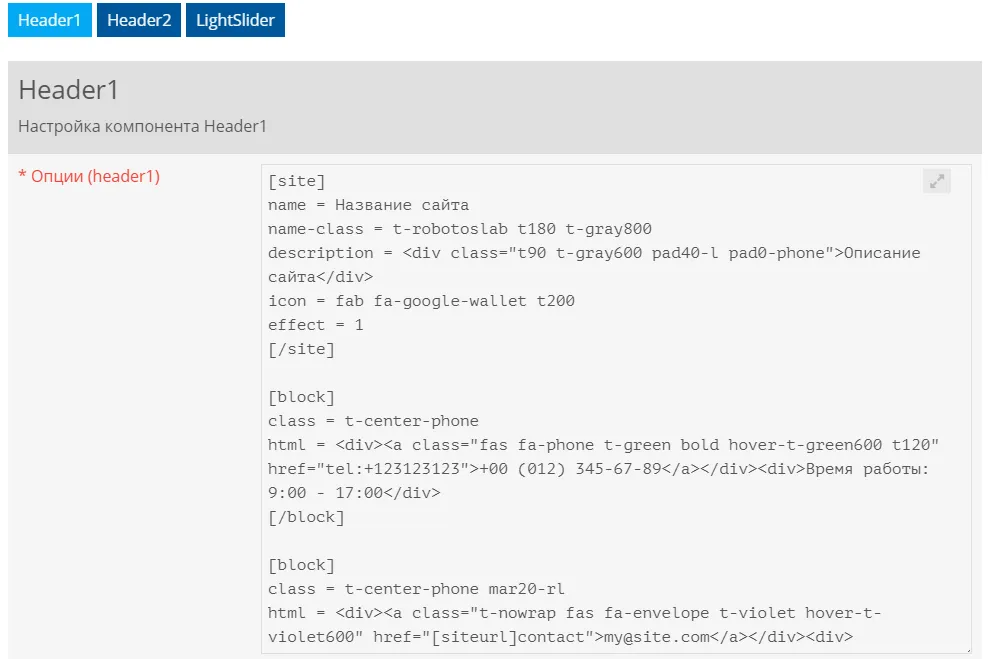Place cursor on the opening "[site]" line
This screenshot has height=659, width=992.
(x=297, y=181)
